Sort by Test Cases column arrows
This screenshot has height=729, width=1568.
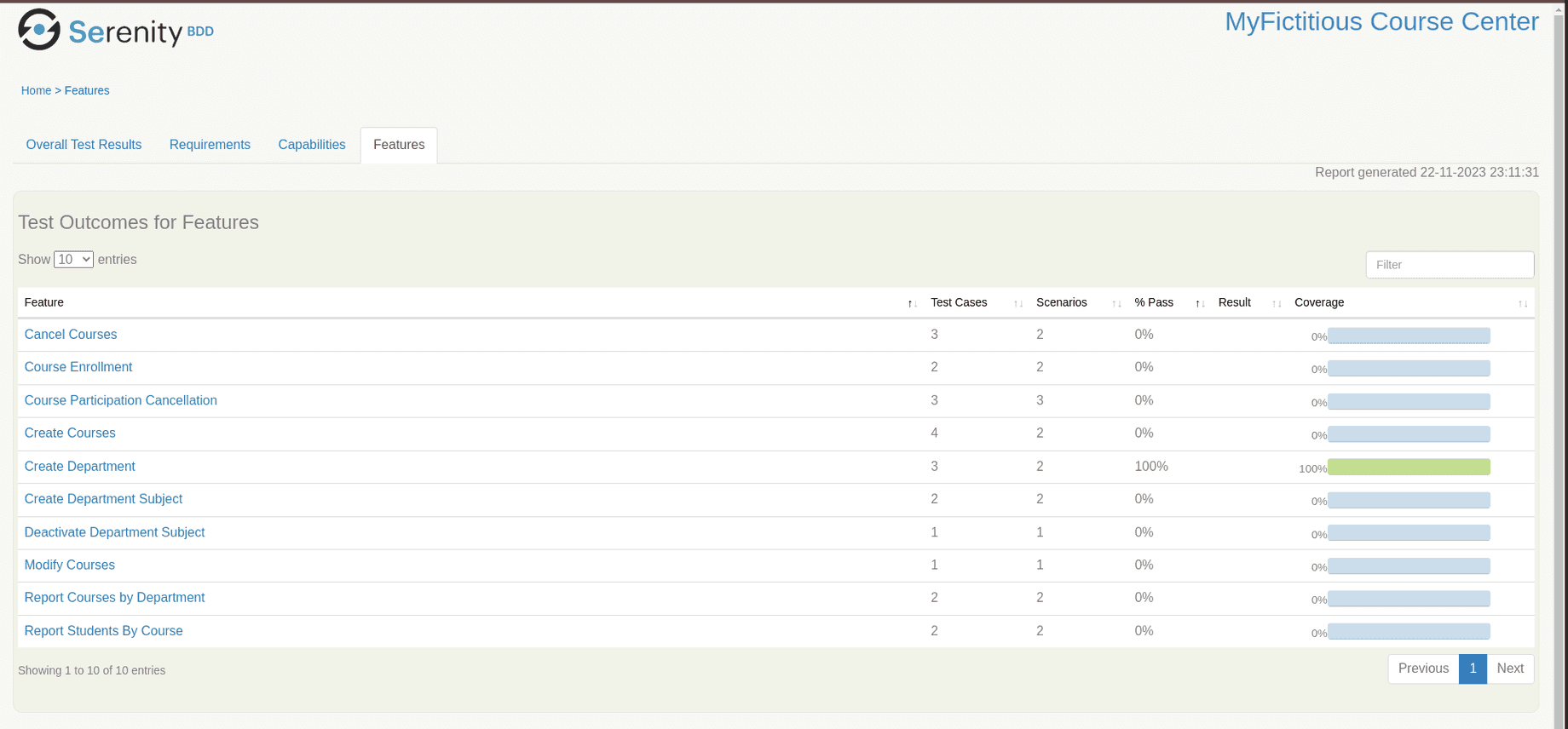coord(1017,303)
